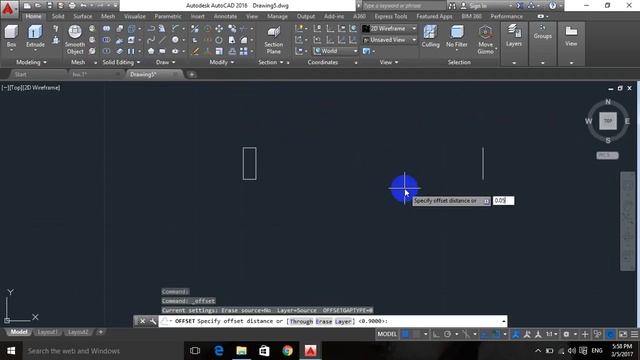Expand the Modify panel

click(x=222, y=62)
